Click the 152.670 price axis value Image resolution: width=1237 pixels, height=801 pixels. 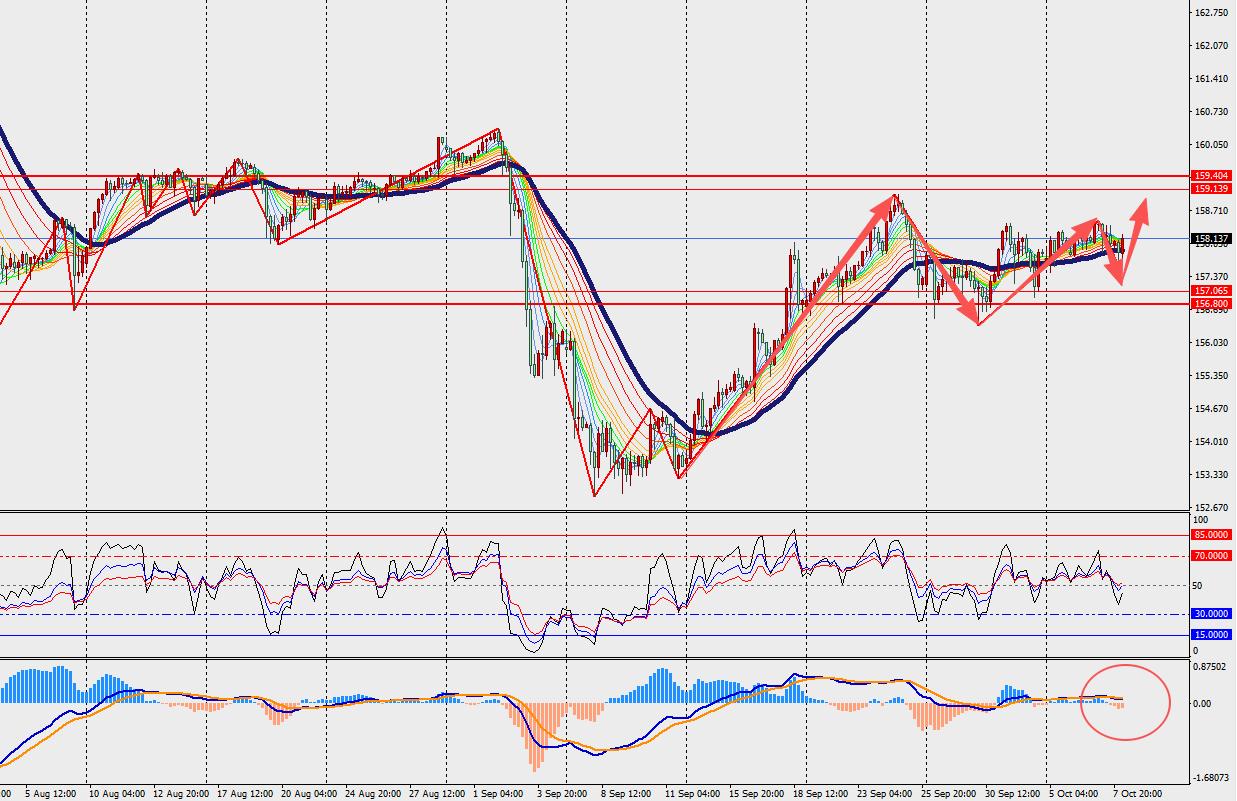click(1211, 508)
